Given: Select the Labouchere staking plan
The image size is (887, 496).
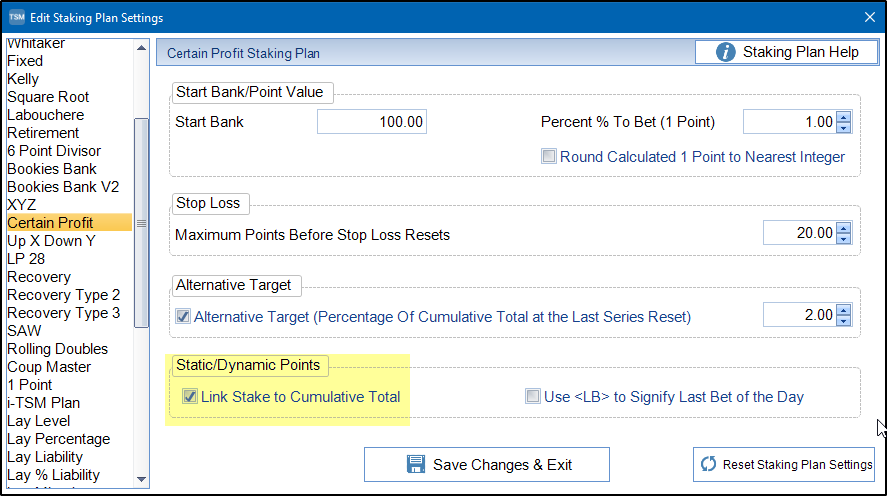Looking at the screenshot, I should tap(46, 115).
